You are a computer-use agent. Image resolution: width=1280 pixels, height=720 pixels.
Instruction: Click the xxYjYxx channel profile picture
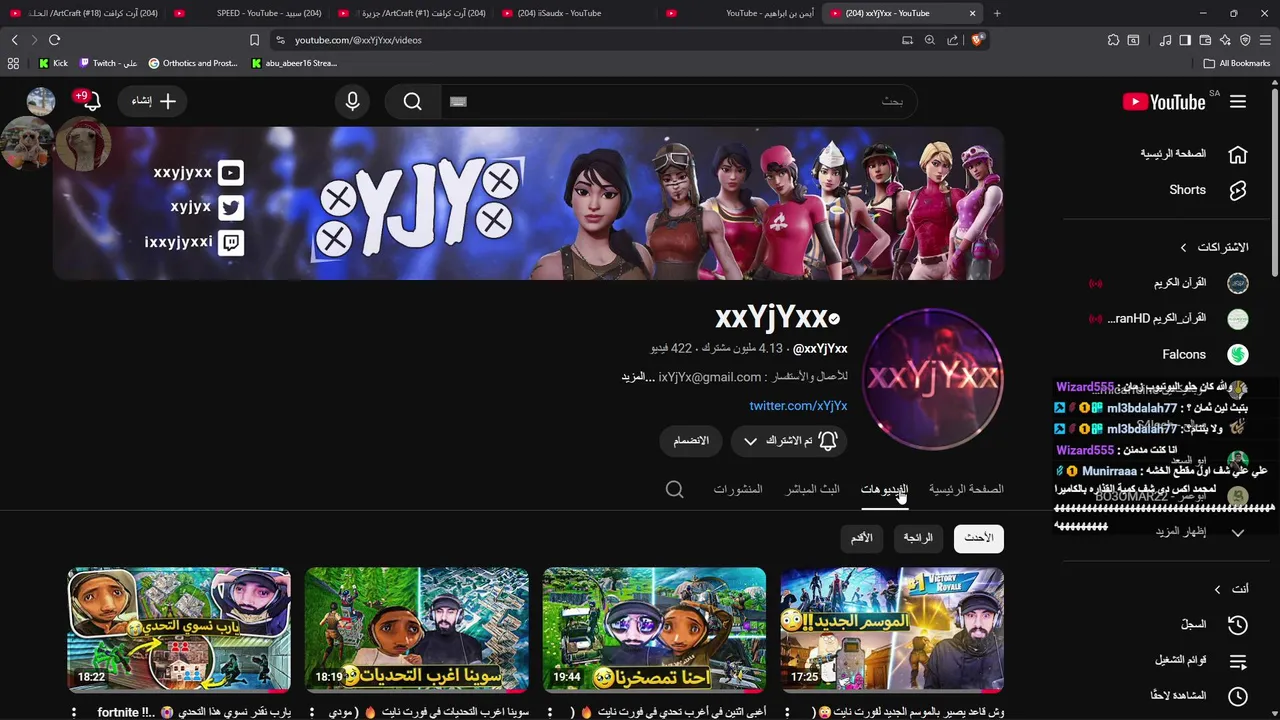pos(933,378)
